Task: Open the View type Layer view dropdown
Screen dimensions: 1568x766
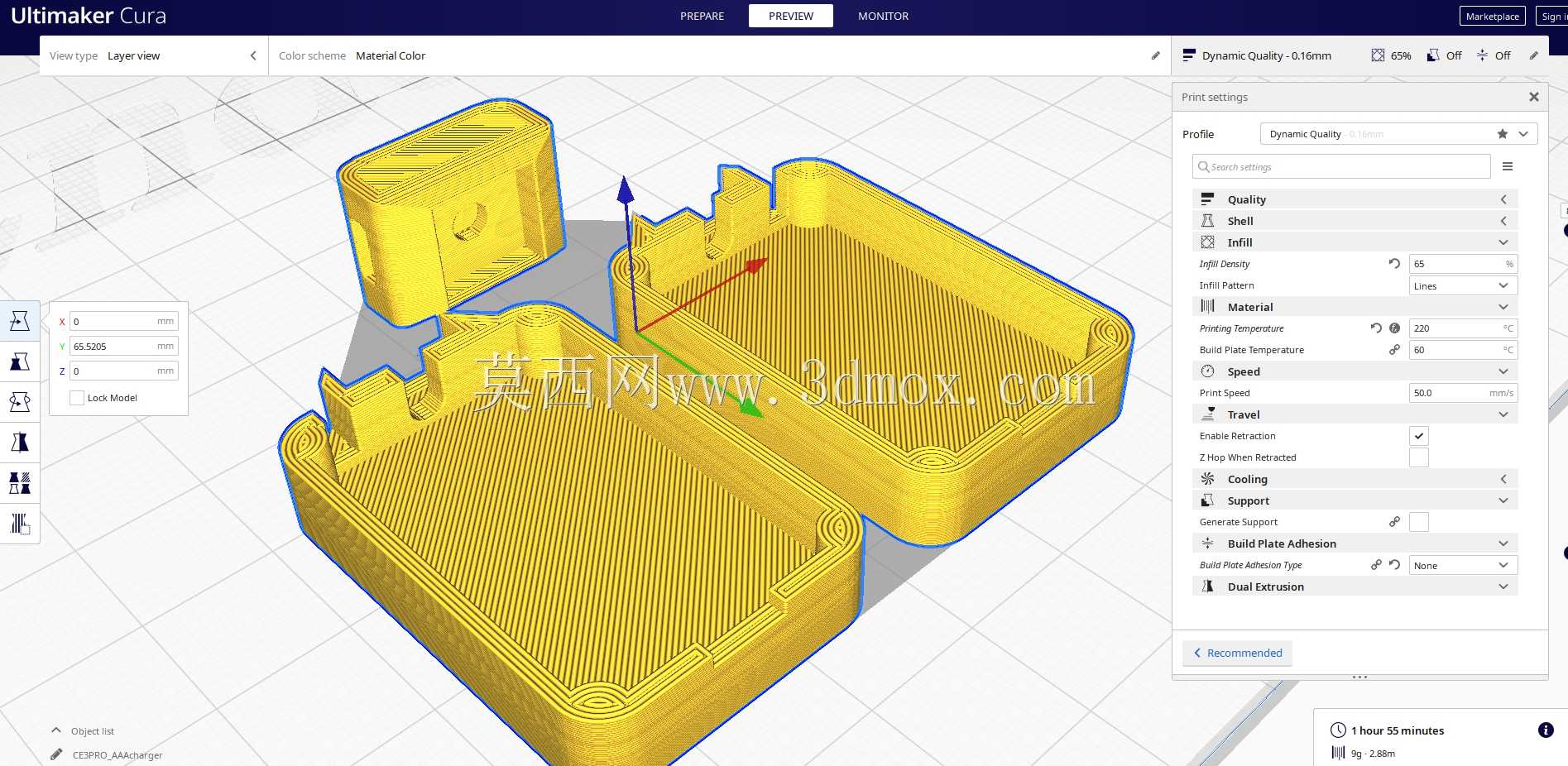Action: [154, 55]
